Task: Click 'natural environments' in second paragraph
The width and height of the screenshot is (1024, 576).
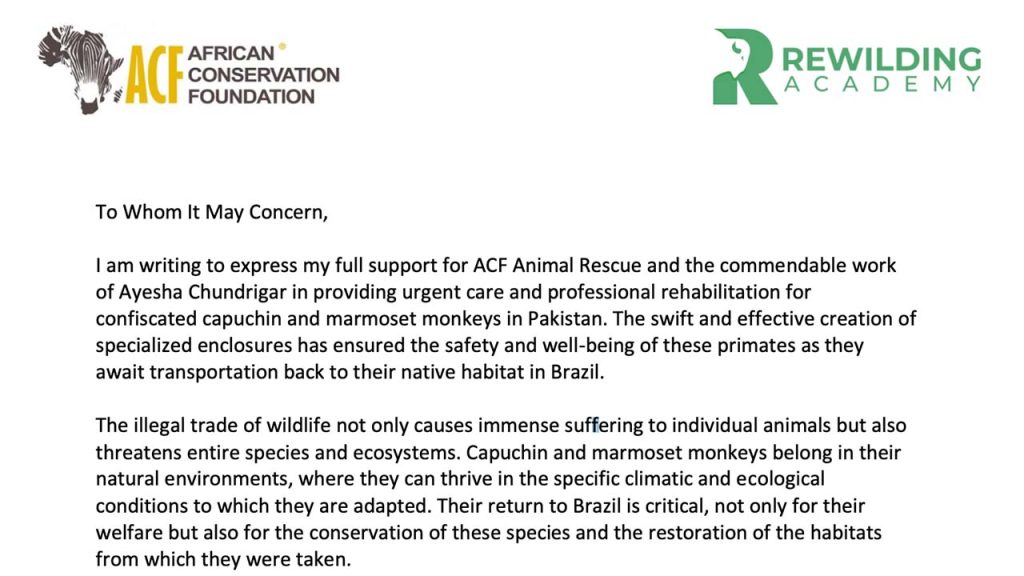Action: click(193, 479)
